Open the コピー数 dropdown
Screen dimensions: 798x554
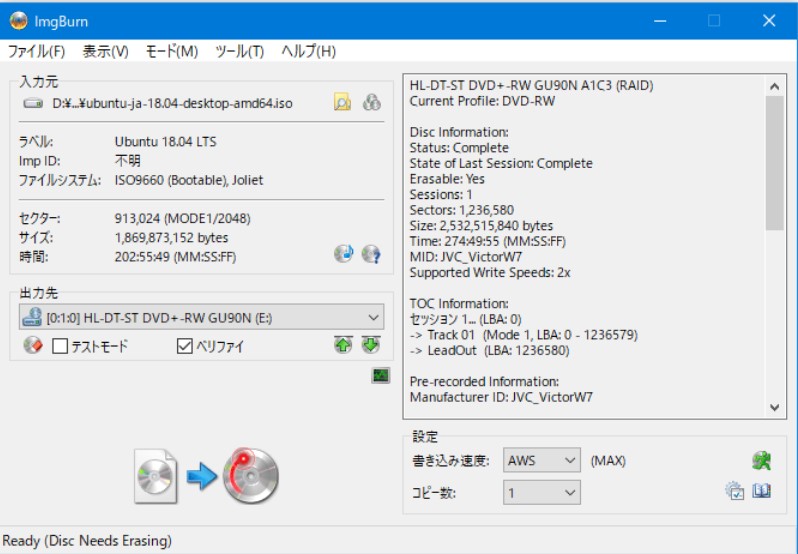[542, 492]
